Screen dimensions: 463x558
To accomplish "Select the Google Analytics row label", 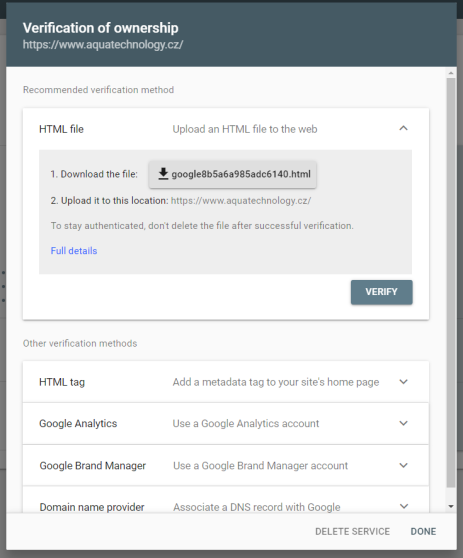I will (x=78, y=423).
